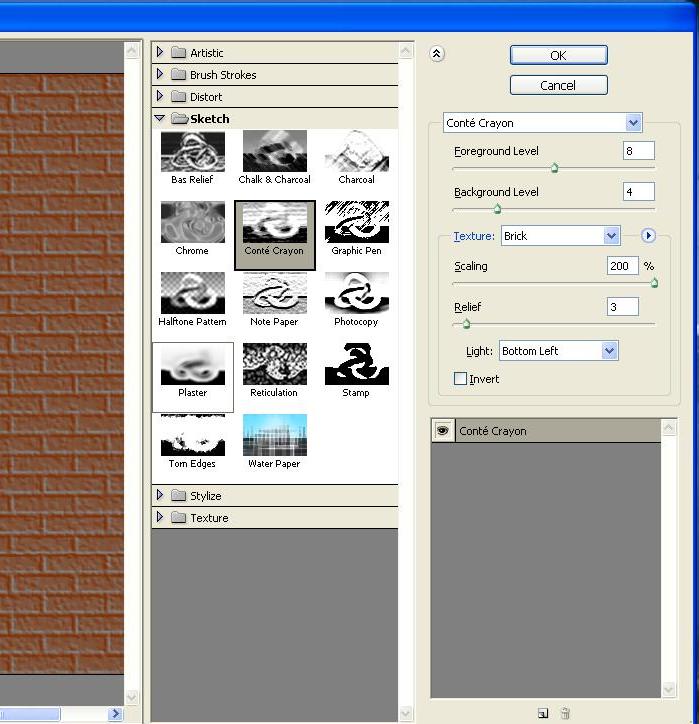Image resolution: width=699 pixels, height=724 pixels.
Task: Click the Foreground Level slider handle
Action: point(554,168)
